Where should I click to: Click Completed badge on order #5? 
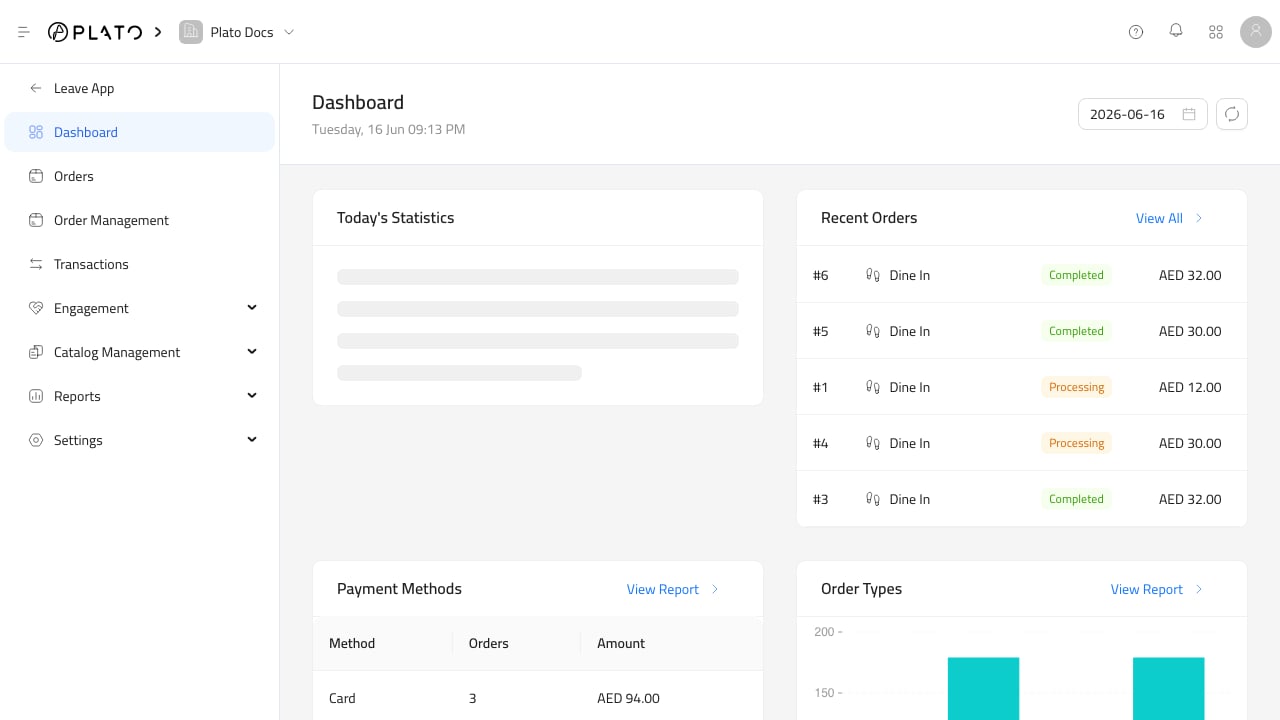coord(1076,331)
